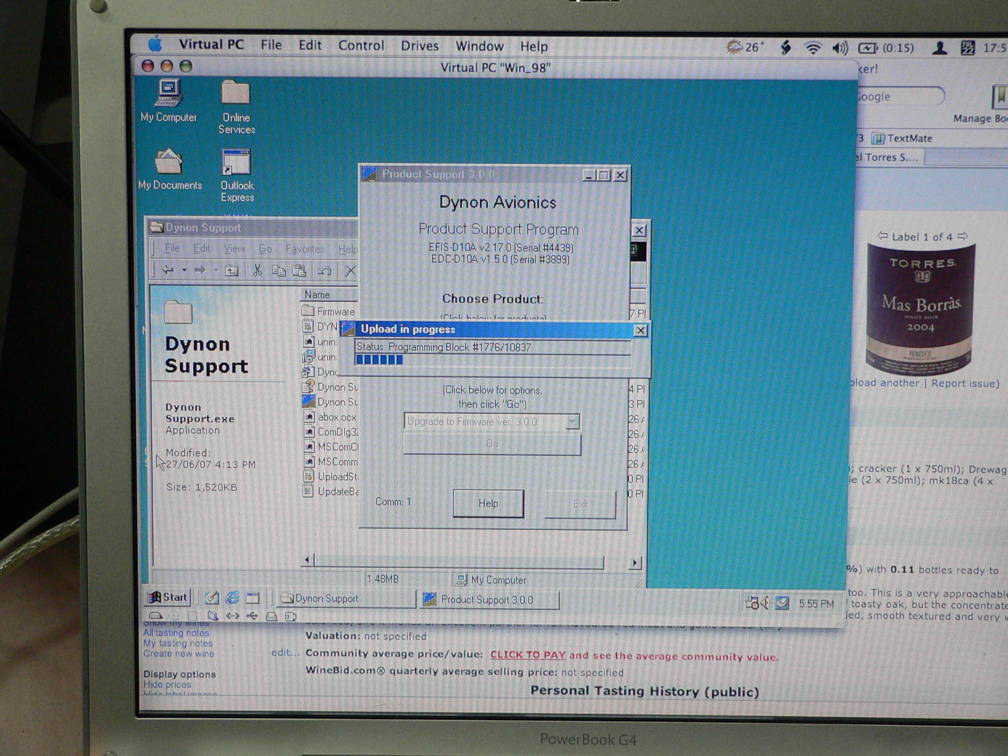Click the upload progress bar
This screenshot has height=756, width=1008.
pos(492,360)
